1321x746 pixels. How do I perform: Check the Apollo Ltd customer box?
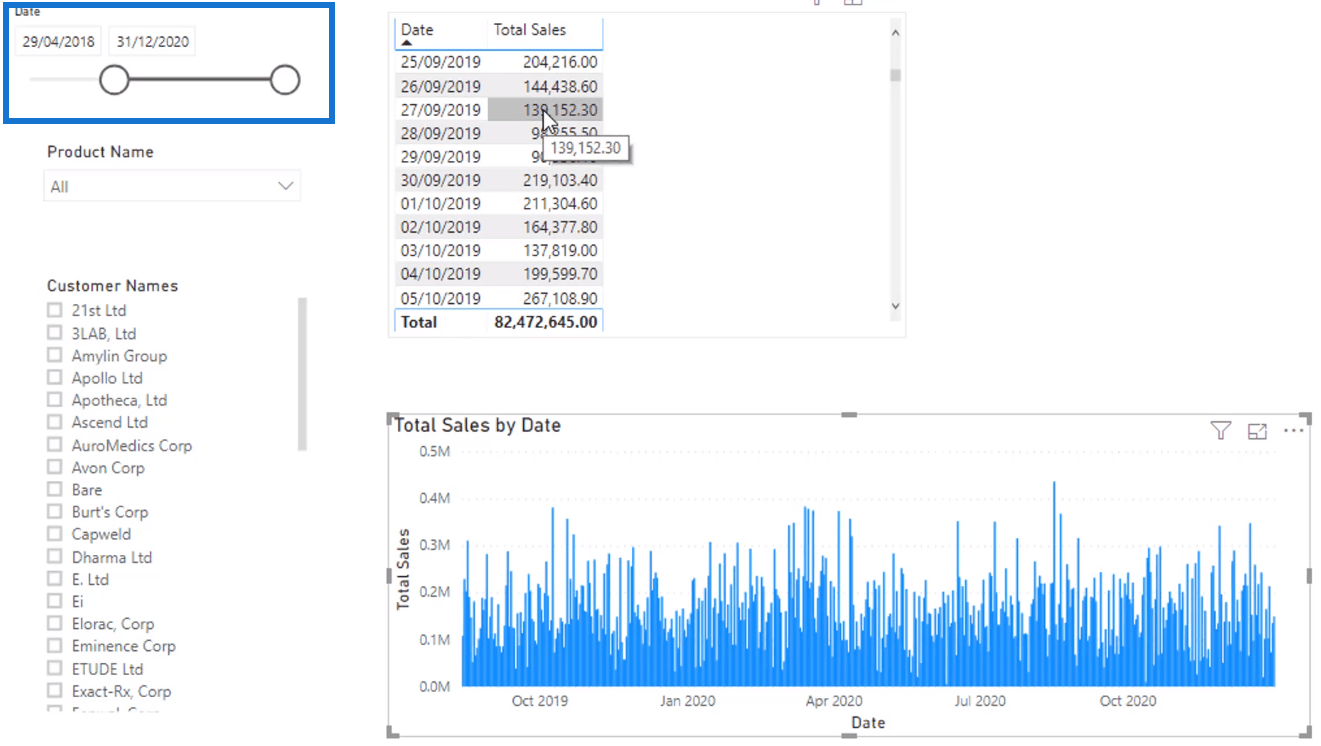[x=55, y=378]
